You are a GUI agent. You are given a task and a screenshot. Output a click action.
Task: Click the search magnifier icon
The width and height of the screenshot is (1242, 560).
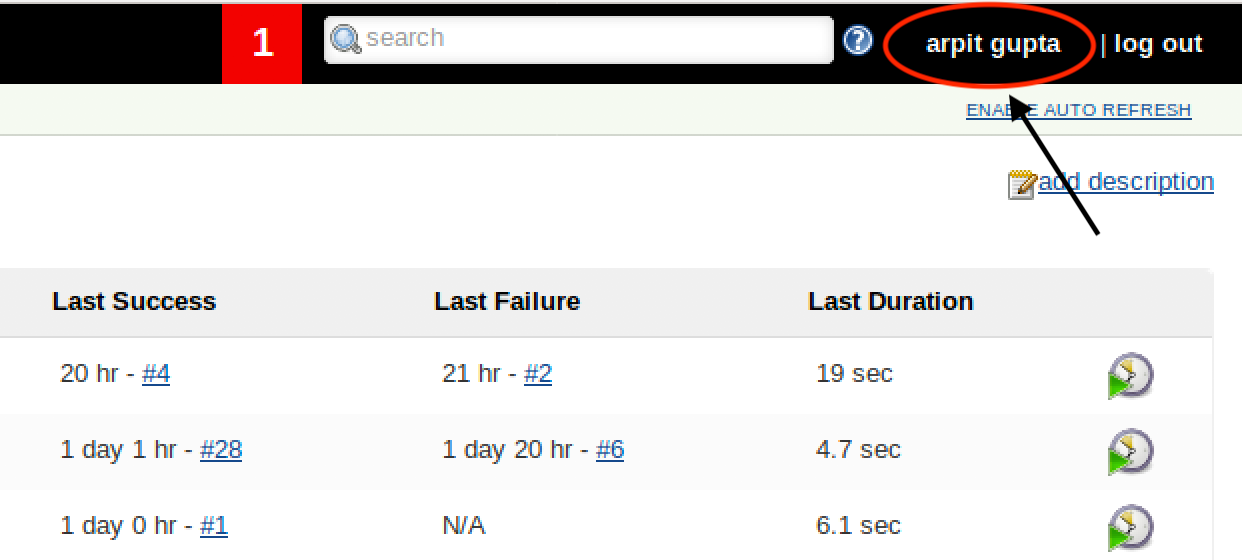click(x=345, y=40)
